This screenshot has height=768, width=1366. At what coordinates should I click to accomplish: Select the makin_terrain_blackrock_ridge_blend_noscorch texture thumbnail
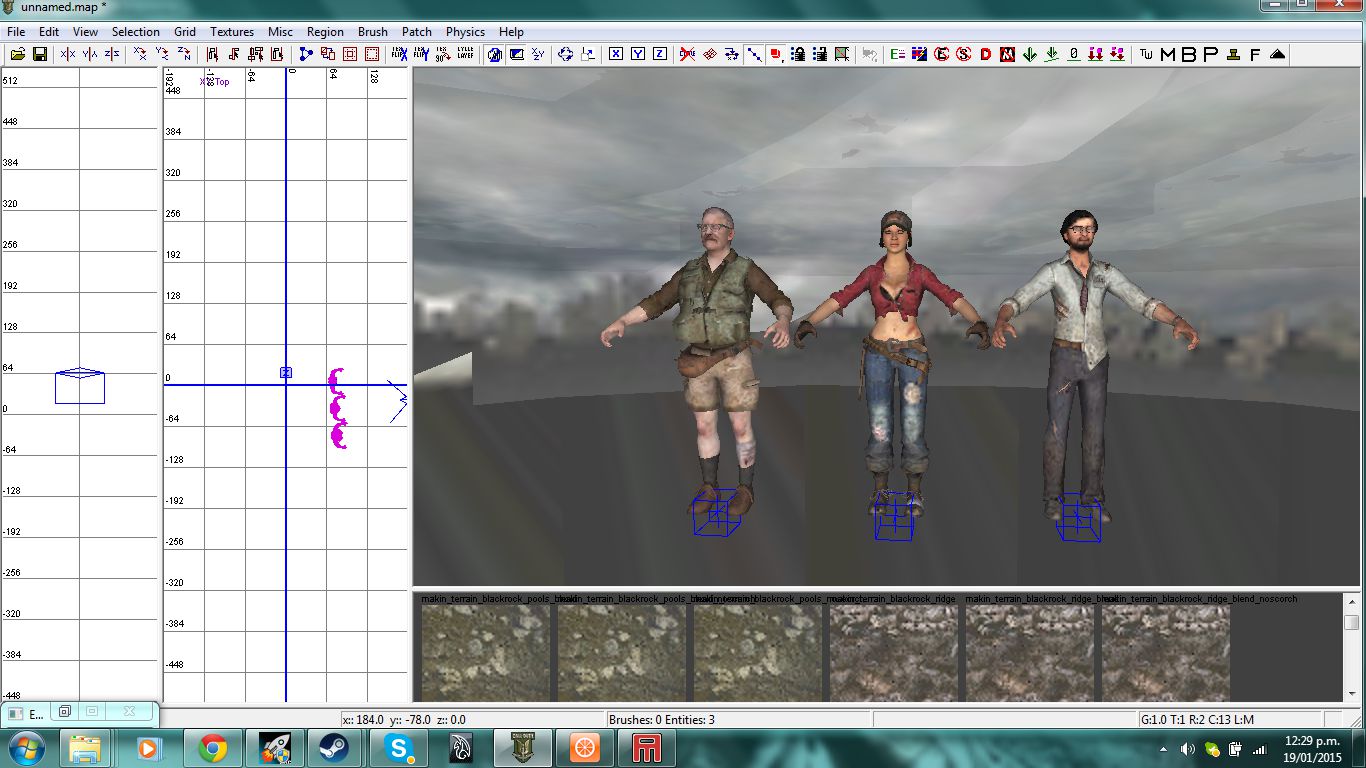click(1166, 652)
